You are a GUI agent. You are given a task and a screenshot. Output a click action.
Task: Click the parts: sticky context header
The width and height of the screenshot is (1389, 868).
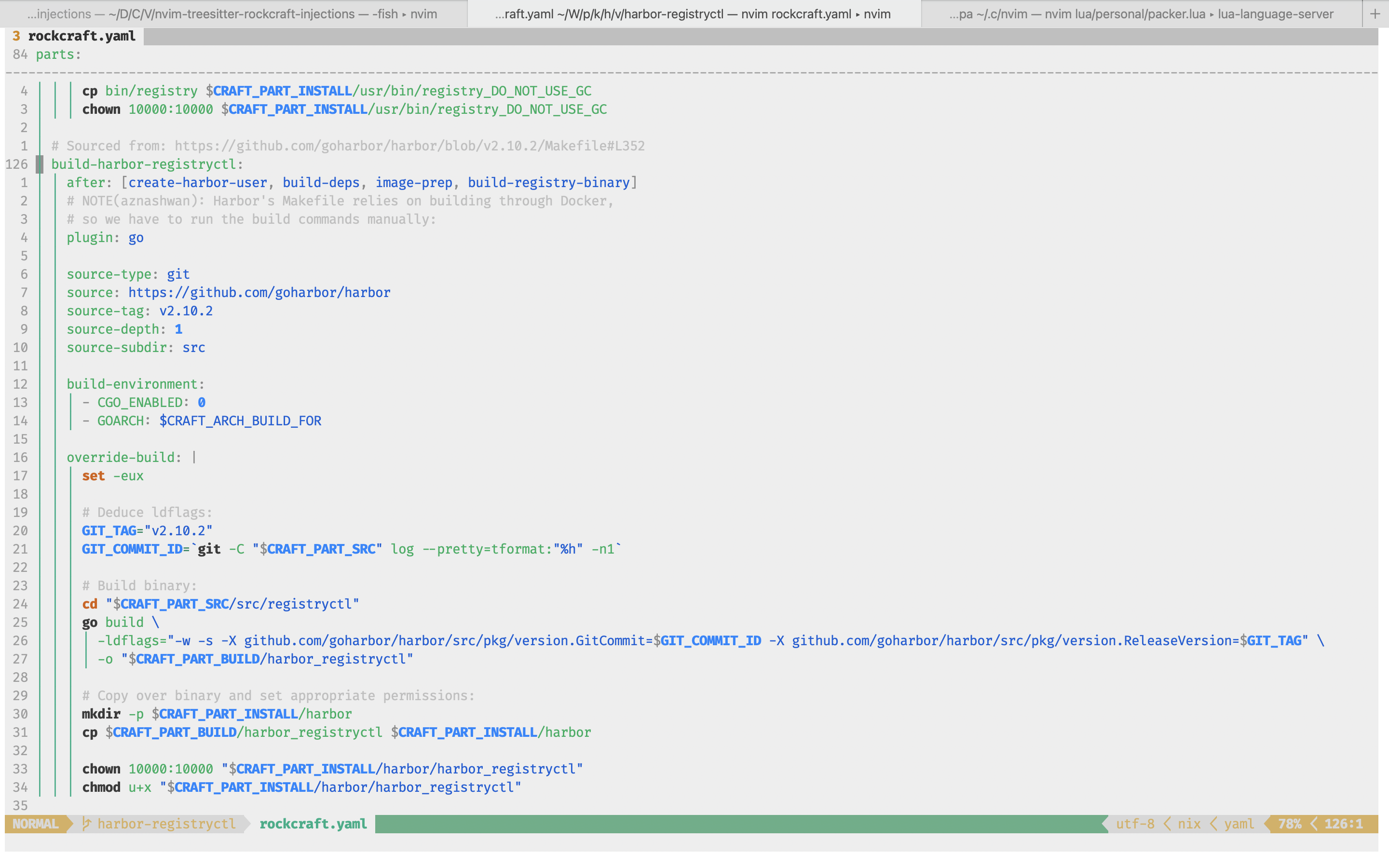tap(58, 54)
